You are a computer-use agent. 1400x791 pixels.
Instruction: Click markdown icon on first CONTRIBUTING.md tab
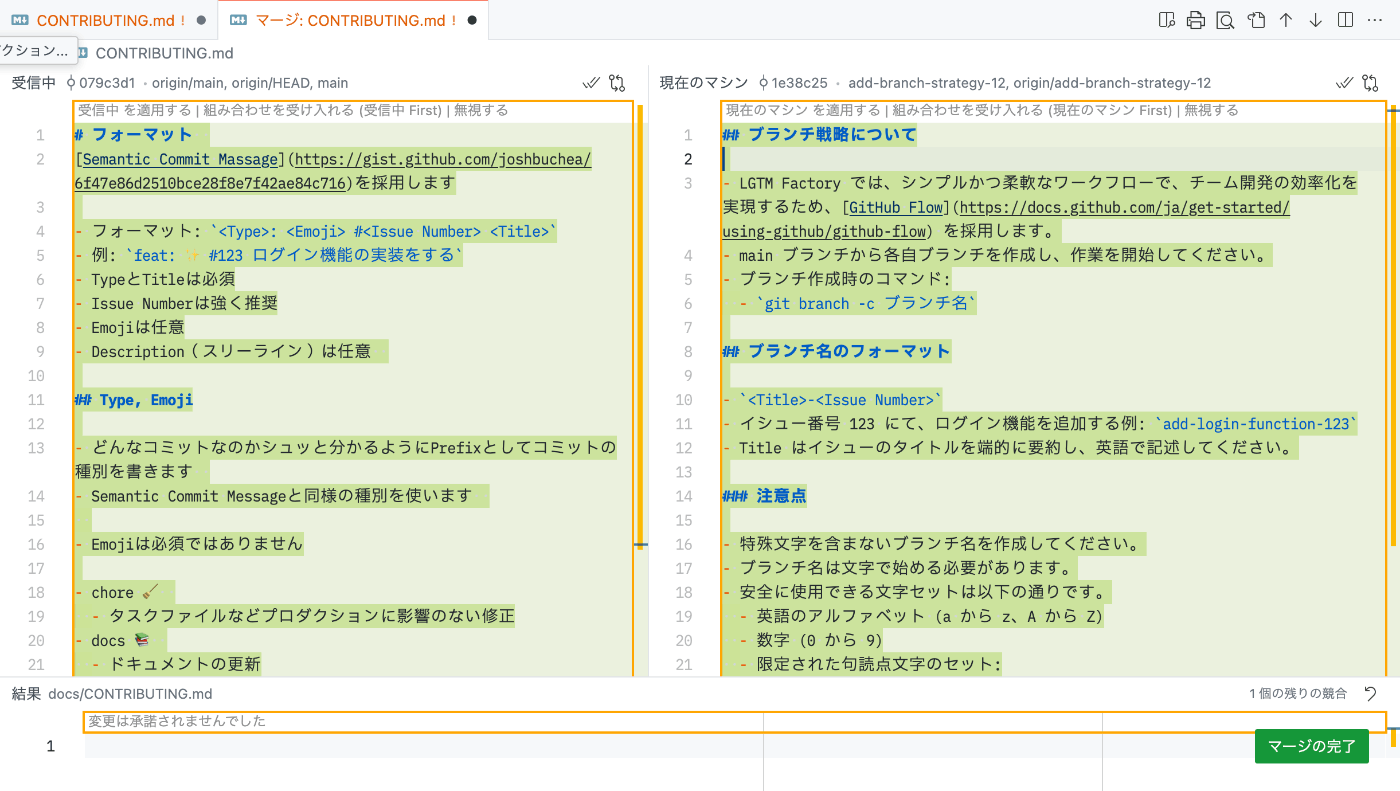[20, 20]
